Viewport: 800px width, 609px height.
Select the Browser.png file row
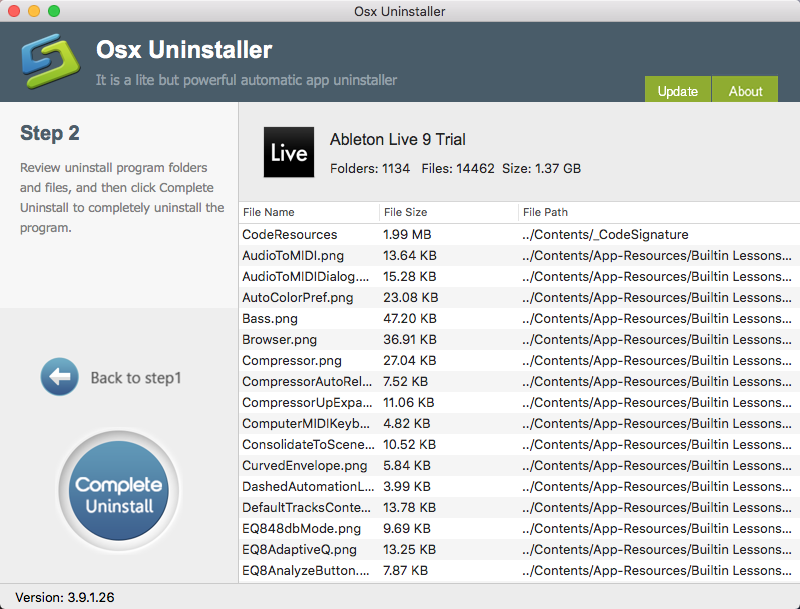point(279,339)
